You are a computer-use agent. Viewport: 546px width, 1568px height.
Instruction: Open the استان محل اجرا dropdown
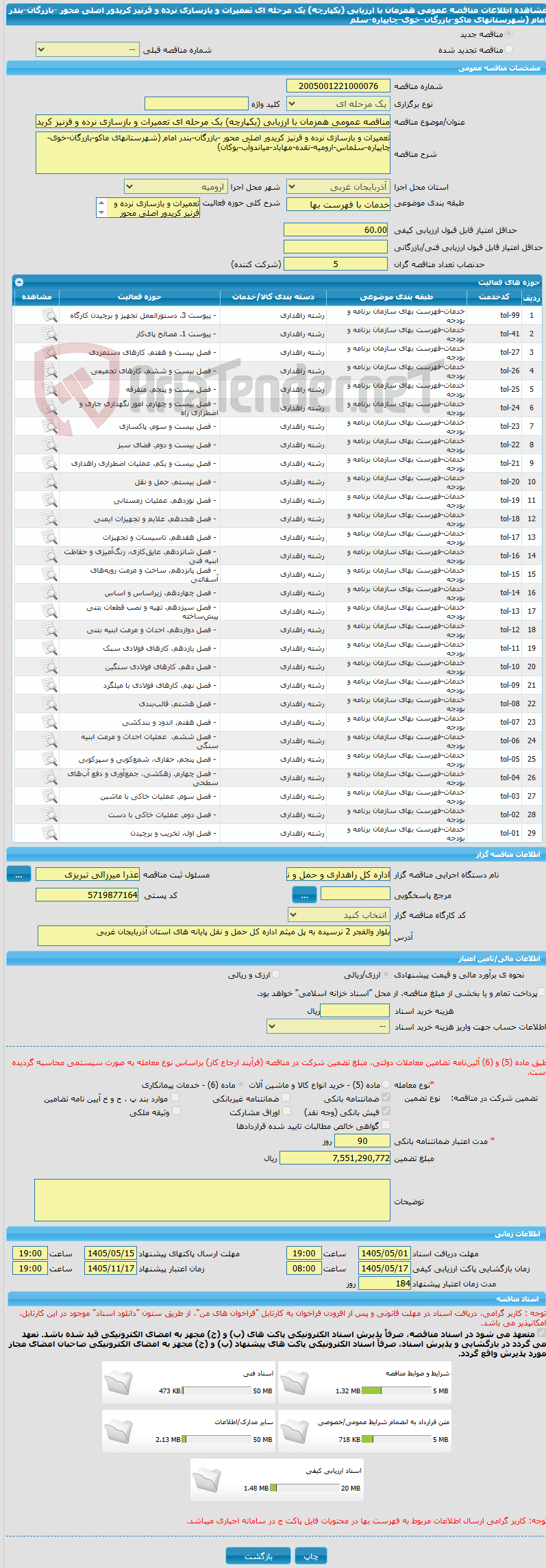click(x=338, y=186)
